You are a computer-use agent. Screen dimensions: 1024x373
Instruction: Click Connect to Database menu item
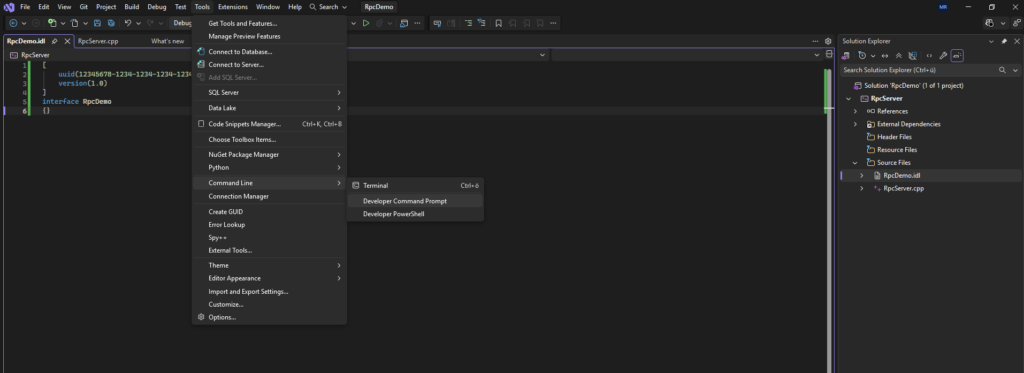(269, 52)
